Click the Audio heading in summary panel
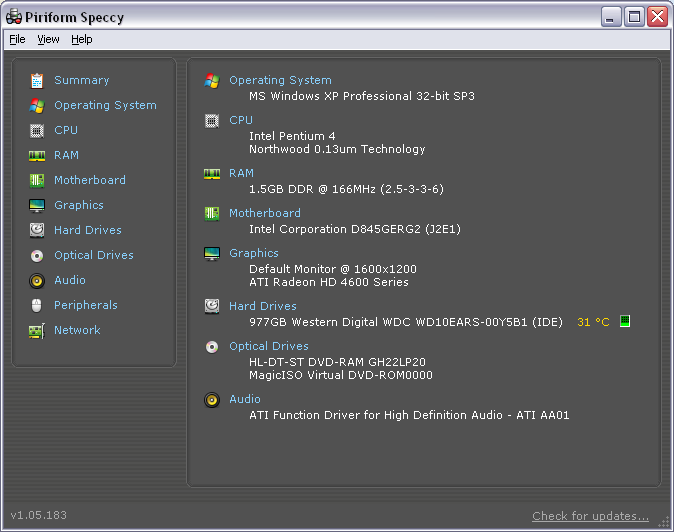 (245, 399)
